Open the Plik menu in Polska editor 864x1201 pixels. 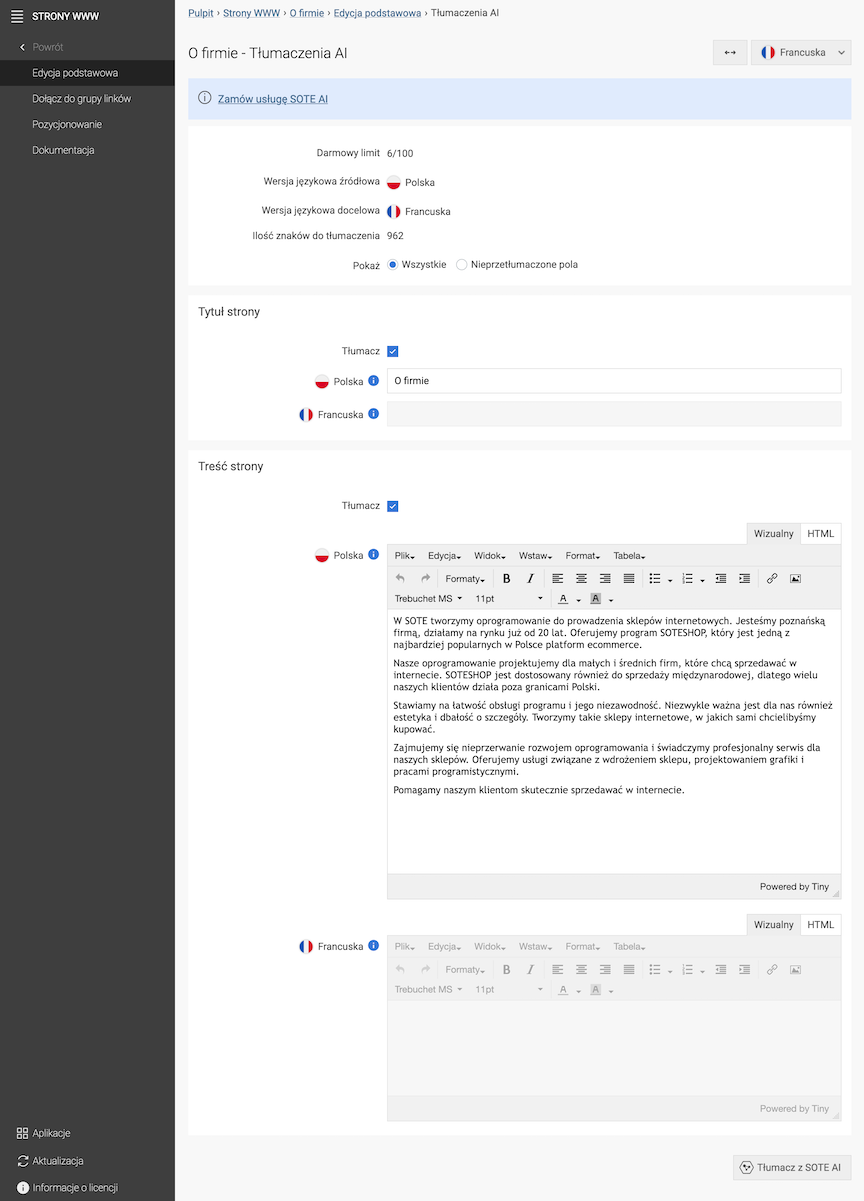coord(404,556)
